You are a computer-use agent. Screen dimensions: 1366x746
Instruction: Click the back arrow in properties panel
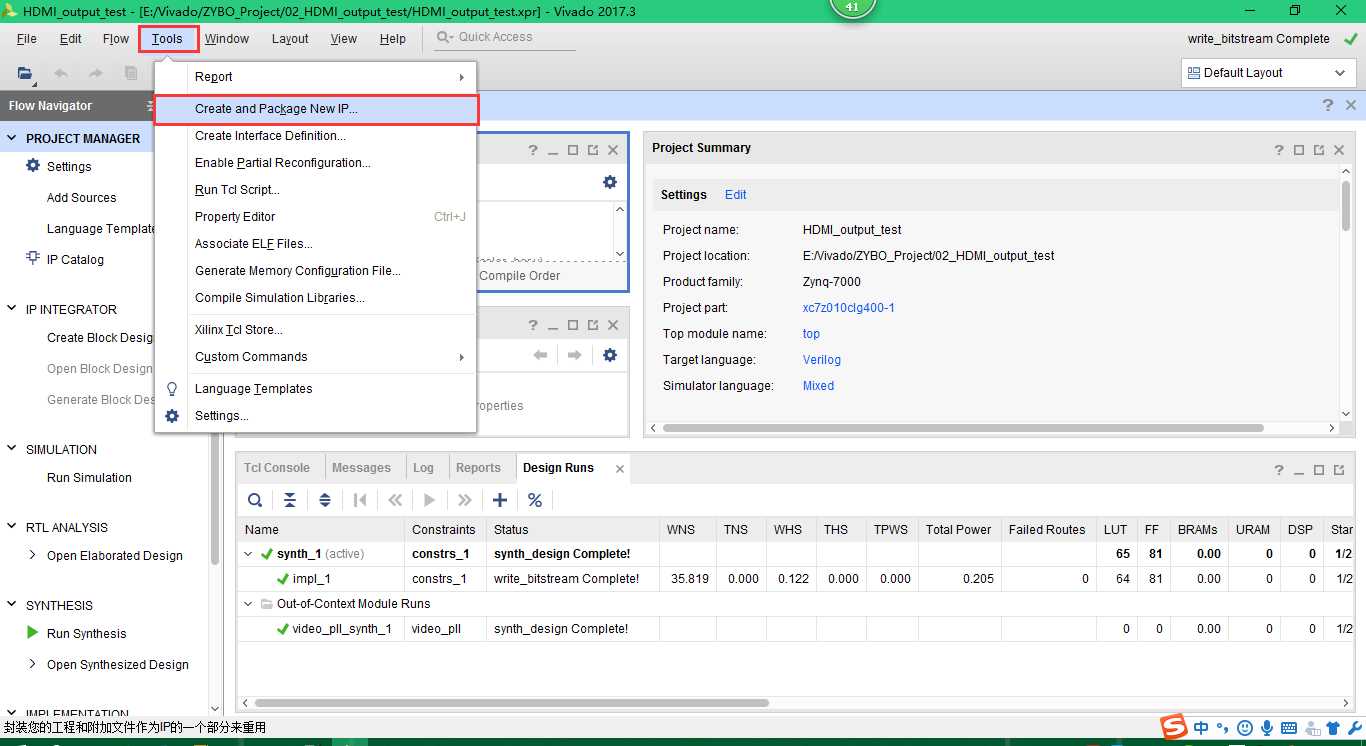point(540,355)
